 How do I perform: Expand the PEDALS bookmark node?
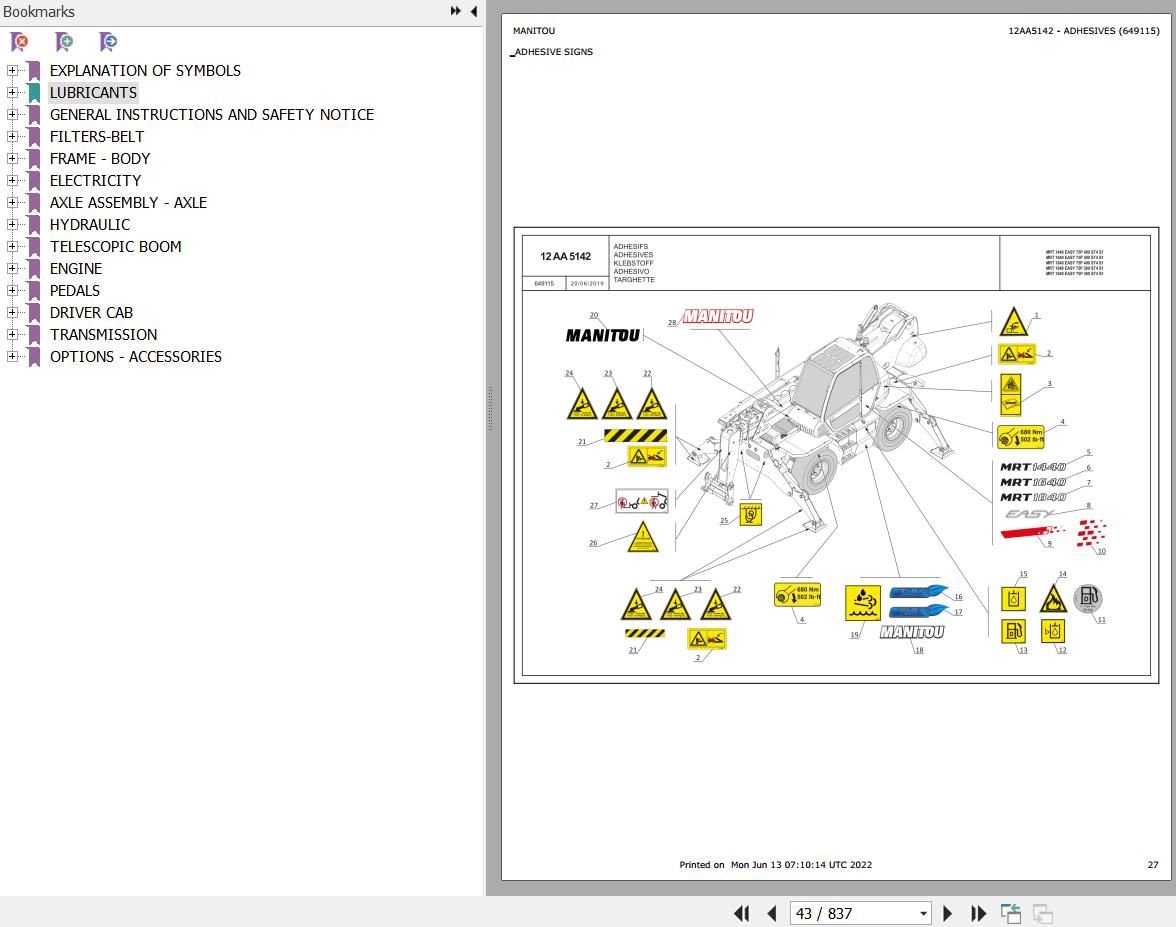(12, 290)
